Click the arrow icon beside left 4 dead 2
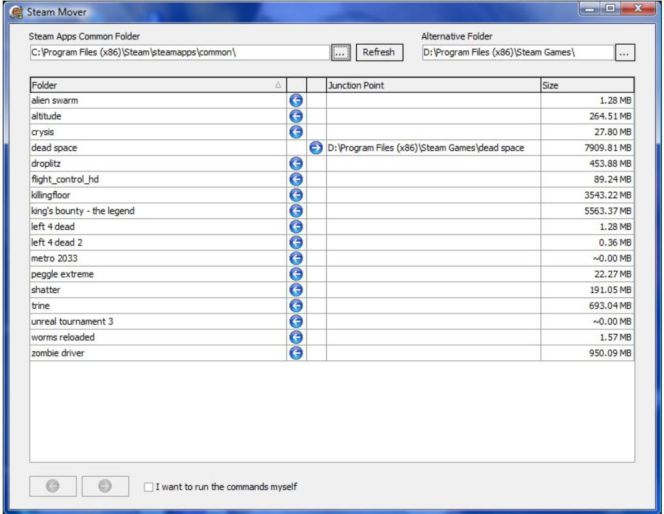 click(x=296, y=242)
